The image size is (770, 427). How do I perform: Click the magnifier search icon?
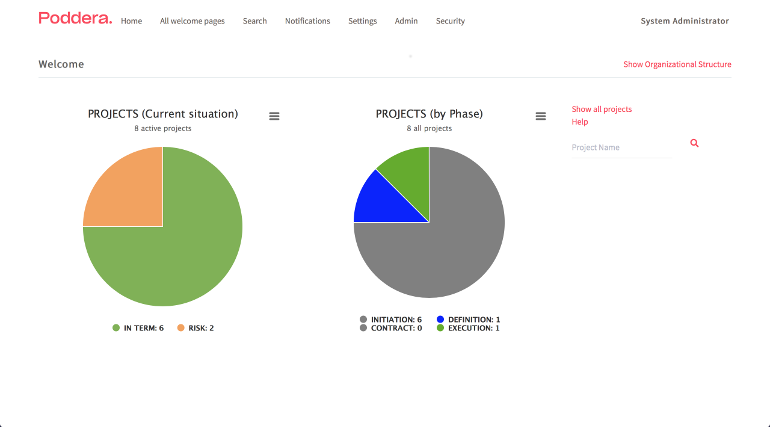click(x=694, y=143)
